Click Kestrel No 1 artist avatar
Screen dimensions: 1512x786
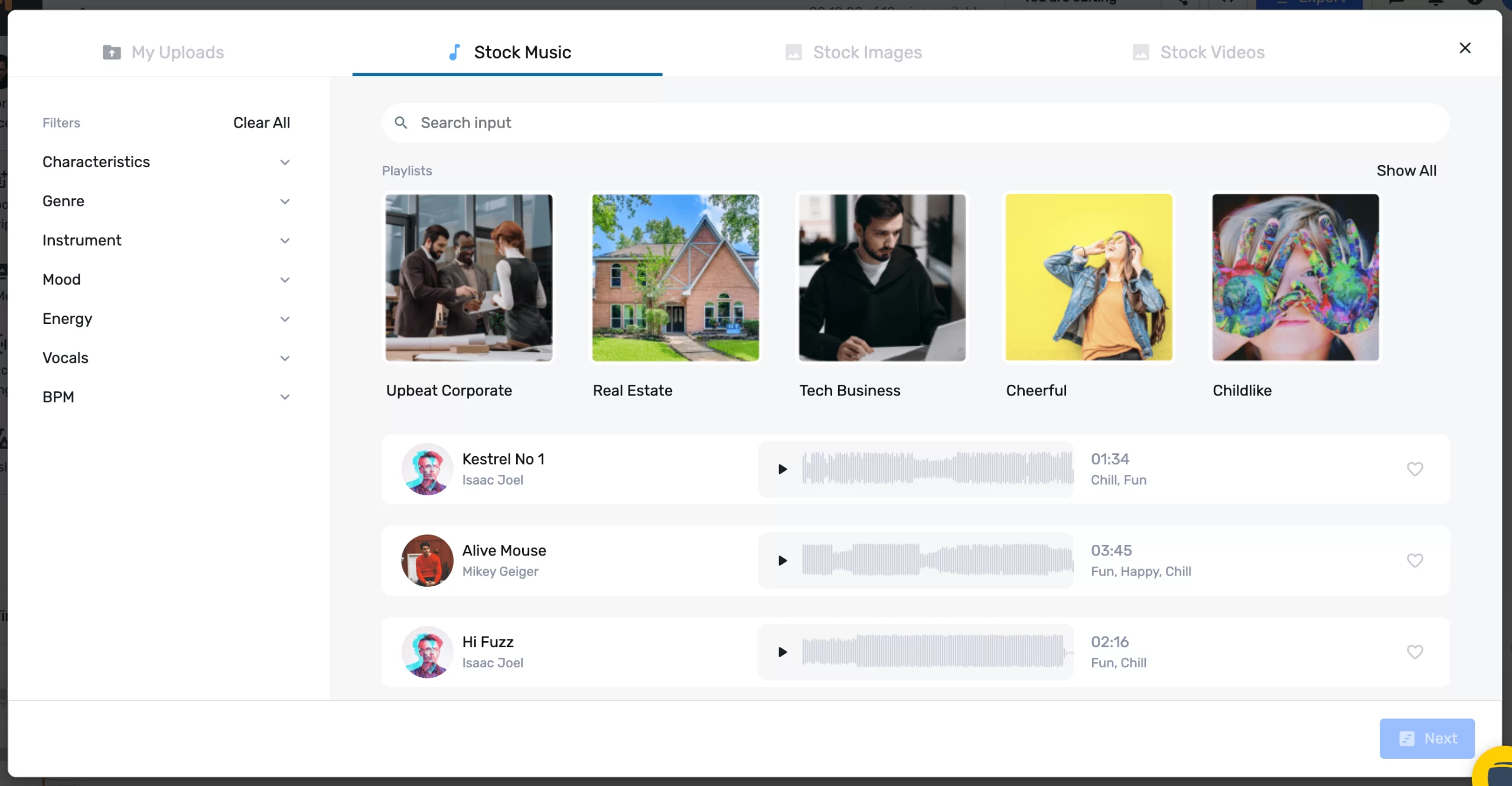pos(427,469)
